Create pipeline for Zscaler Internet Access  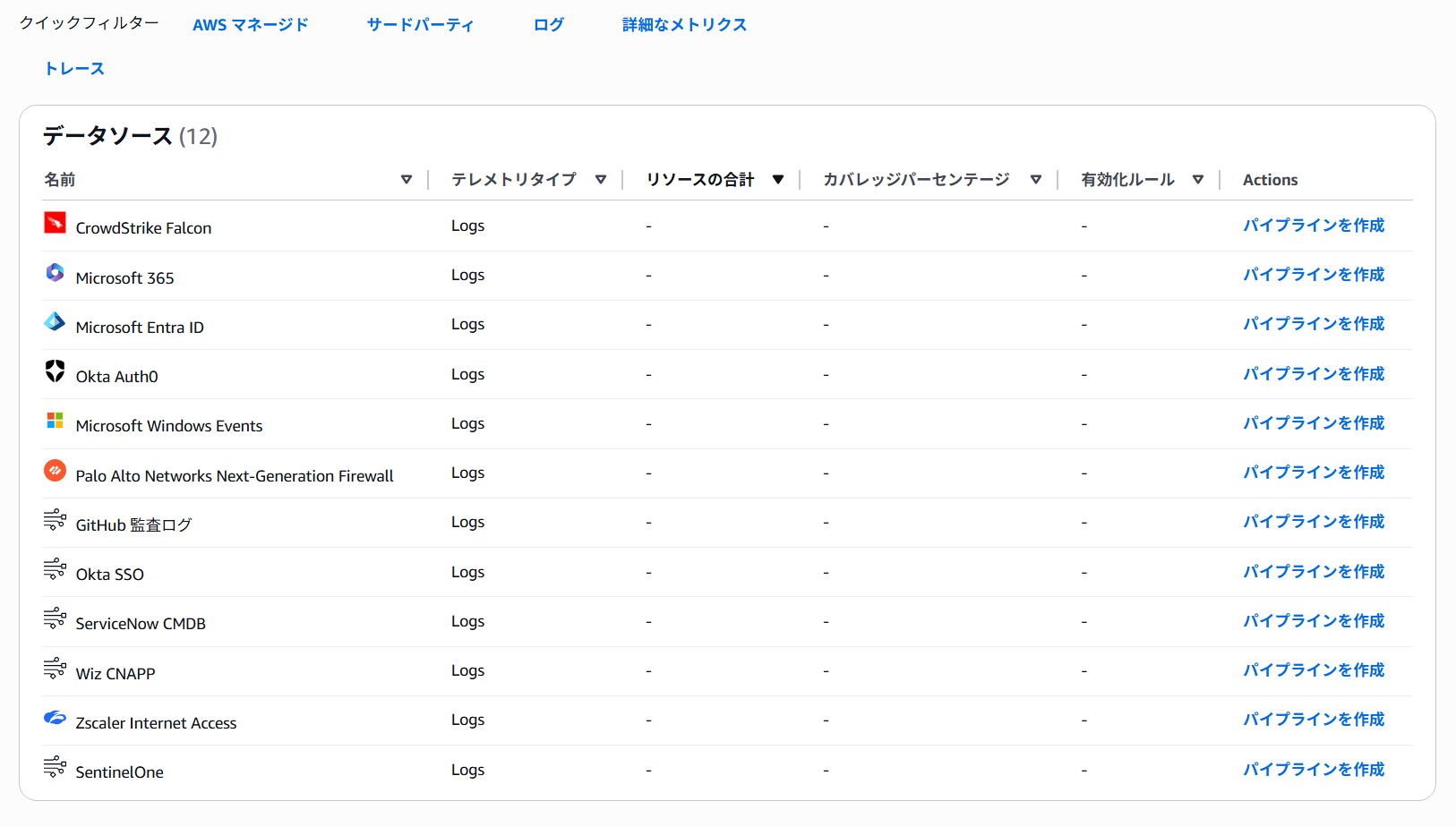point(1314,720)
